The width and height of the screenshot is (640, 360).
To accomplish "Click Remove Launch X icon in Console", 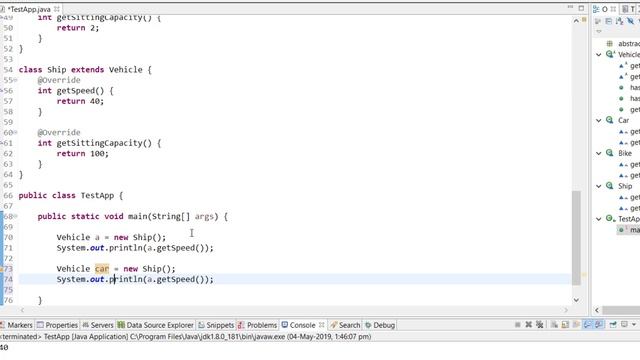I will pyautogui.click(x=529, y=325).
